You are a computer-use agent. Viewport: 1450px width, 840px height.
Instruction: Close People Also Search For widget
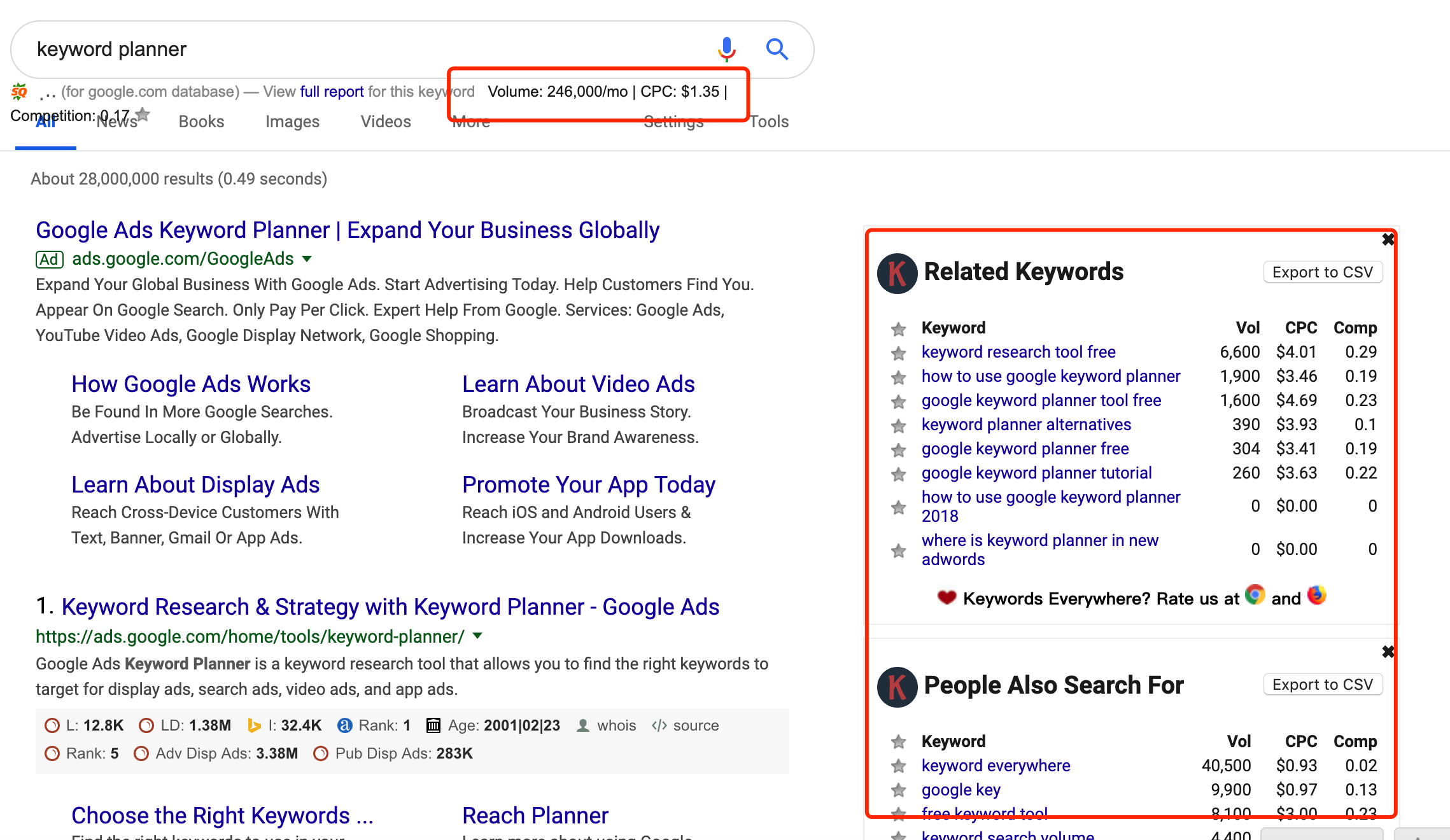coord(1388,652)
